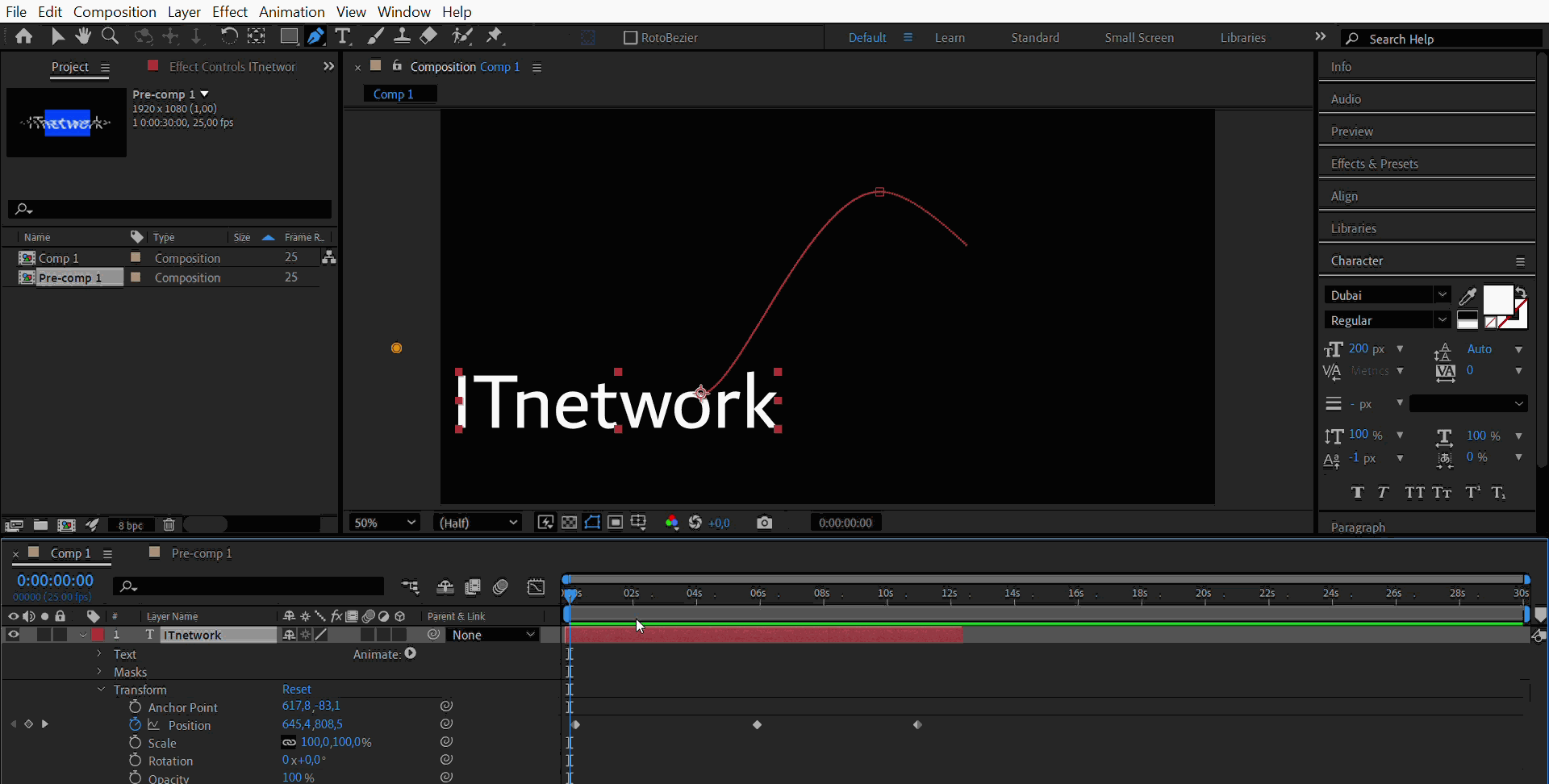The width and height of the screenshot is (1549, 784).
Task: Select the Brush tool in the toolbar
Action: click(375, 35)
